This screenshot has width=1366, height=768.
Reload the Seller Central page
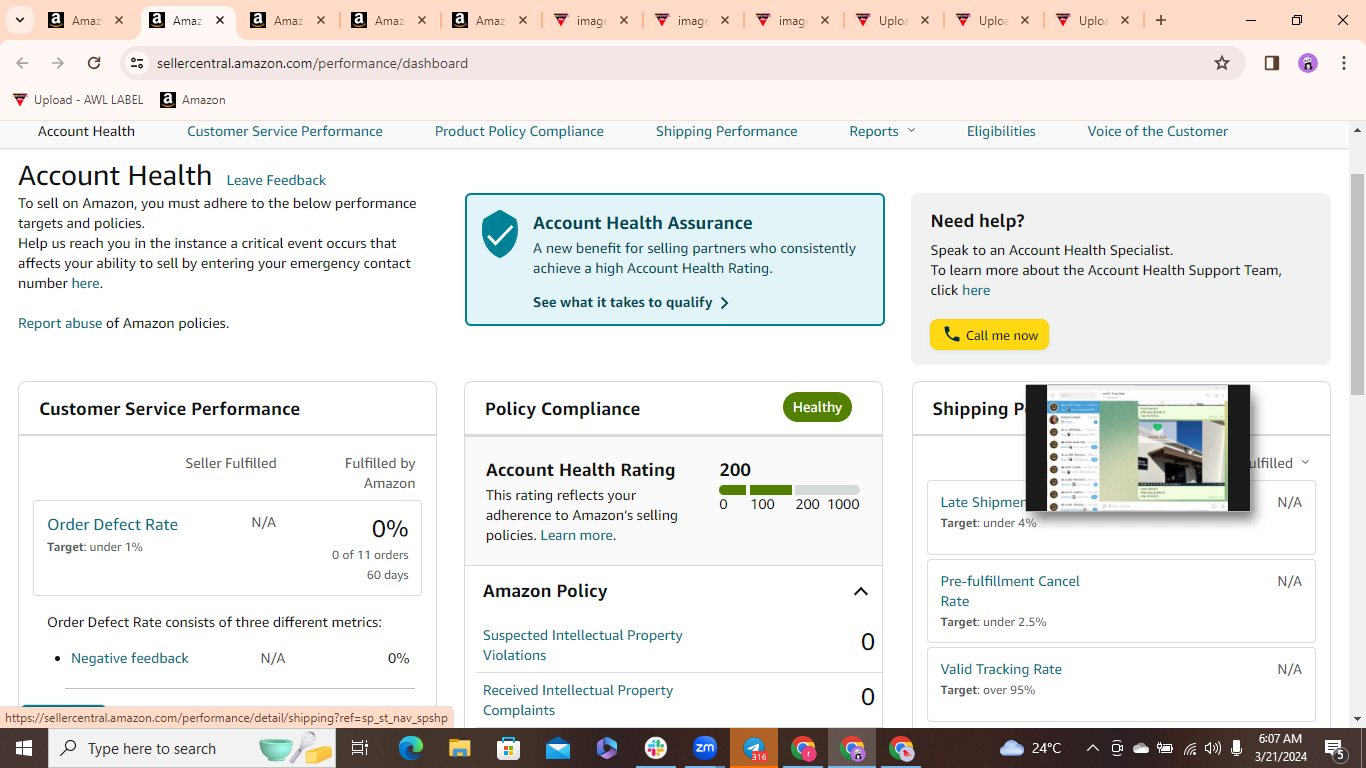pos(94,63)
